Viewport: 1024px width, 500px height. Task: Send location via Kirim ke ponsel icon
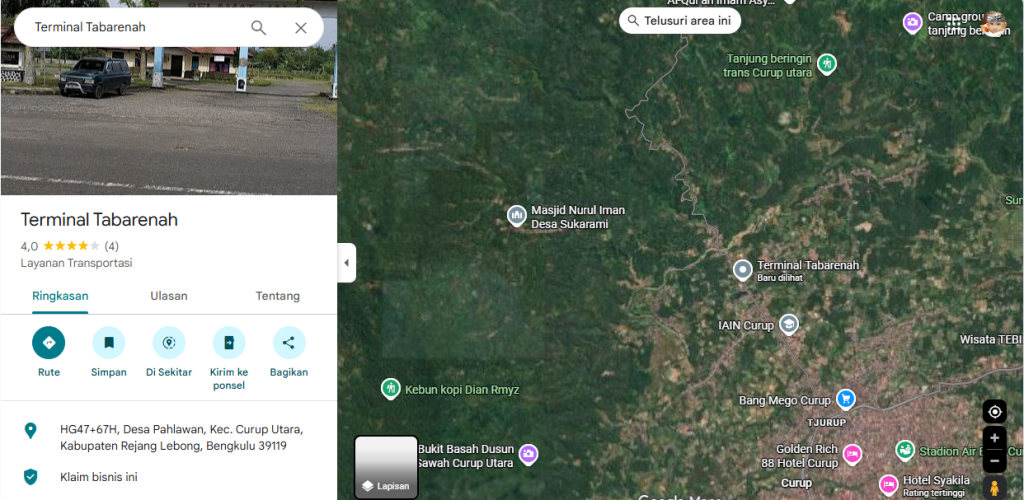pyautogui.click(x=229, y=343)
